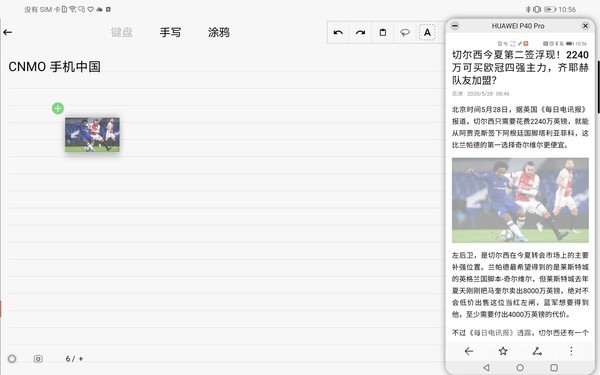Viewport: 600px width, 375px height.
Task: Click the green plus drop indicator
Action: [58, 109]
